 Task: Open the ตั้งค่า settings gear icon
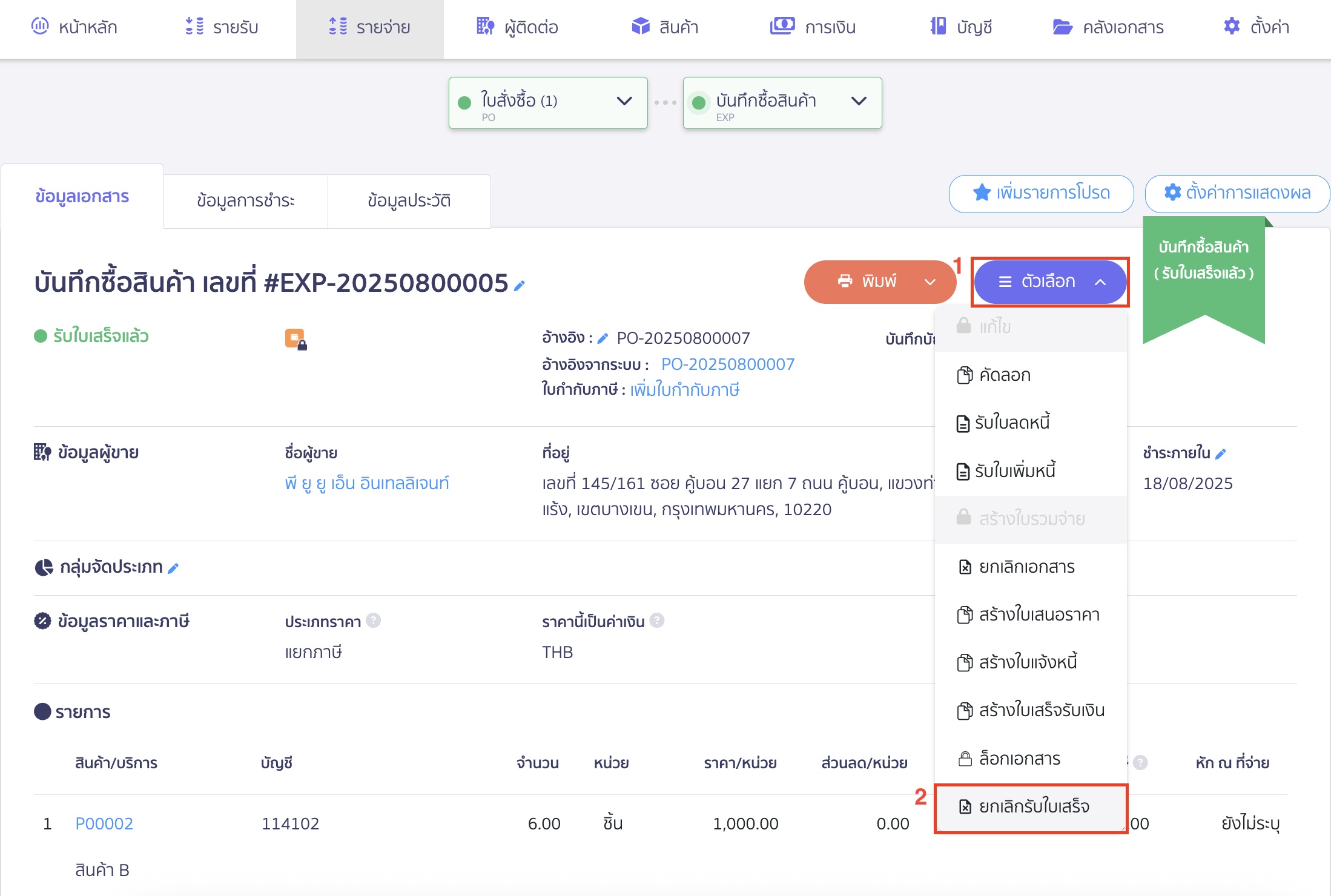click(x=1231, y=27)
